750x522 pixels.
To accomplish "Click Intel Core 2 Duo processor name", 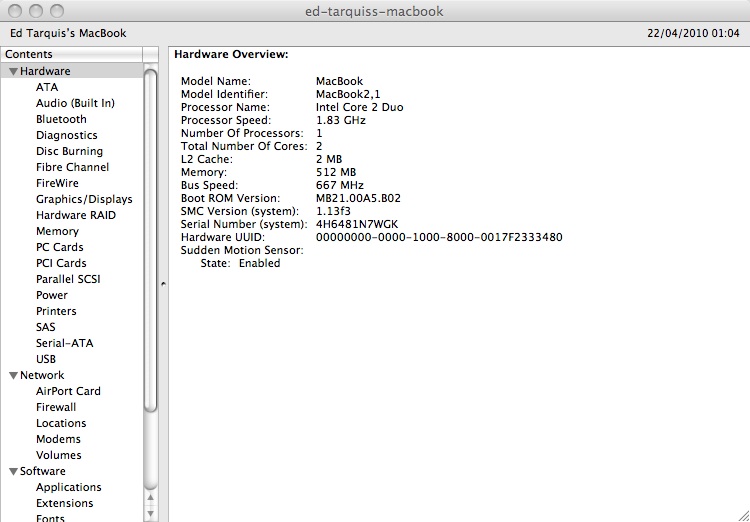I will tap(359, 107).
